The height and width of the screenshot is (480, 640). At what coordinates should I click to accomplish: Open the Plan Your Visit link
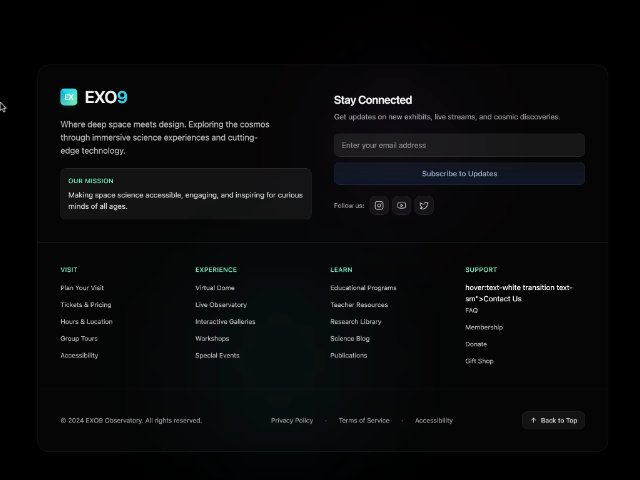pos(82,288)
